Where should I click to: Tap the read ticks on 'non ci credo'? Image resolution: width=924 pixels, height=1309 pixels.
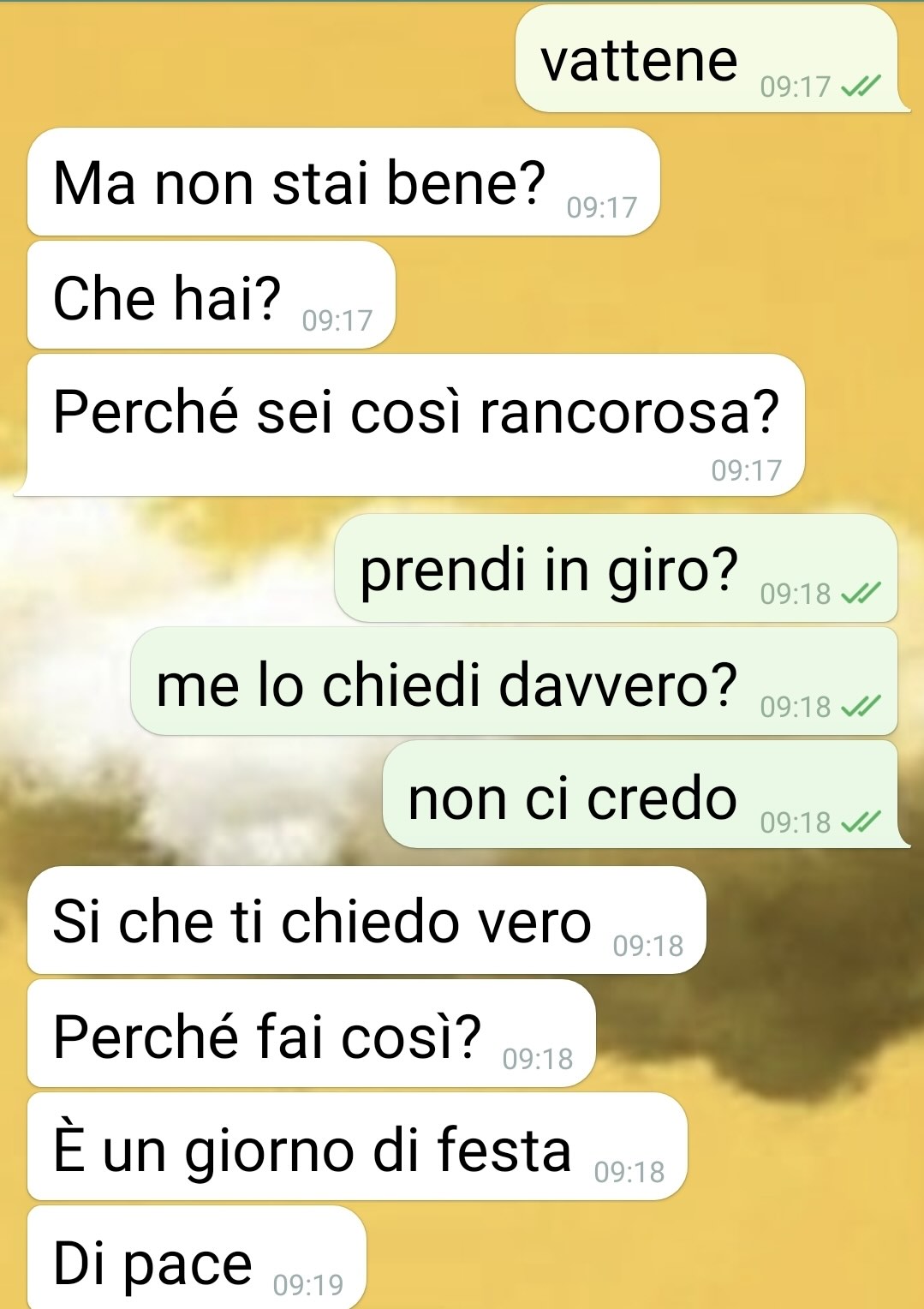[x=861, y=822]
